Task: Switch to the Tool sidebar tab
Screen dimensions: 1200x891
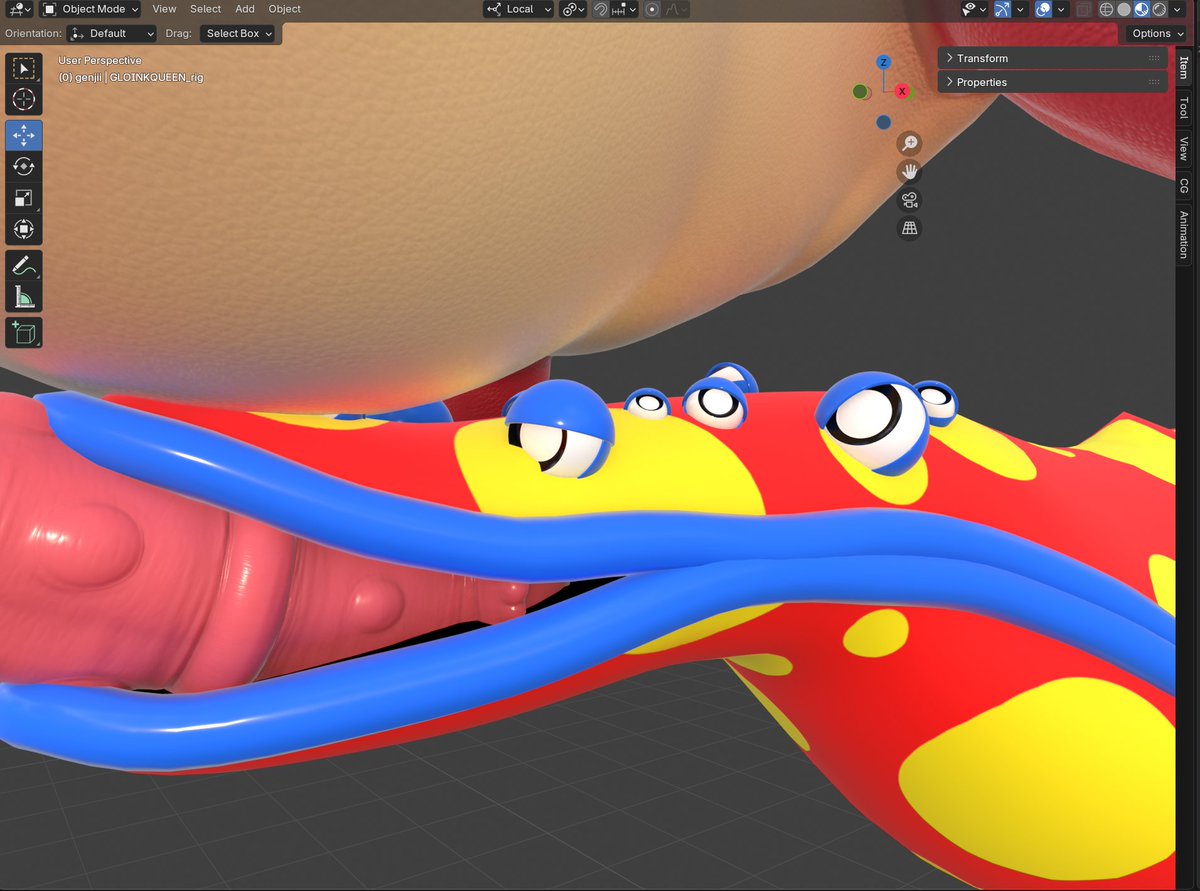Action: [x=1183, y=108]
